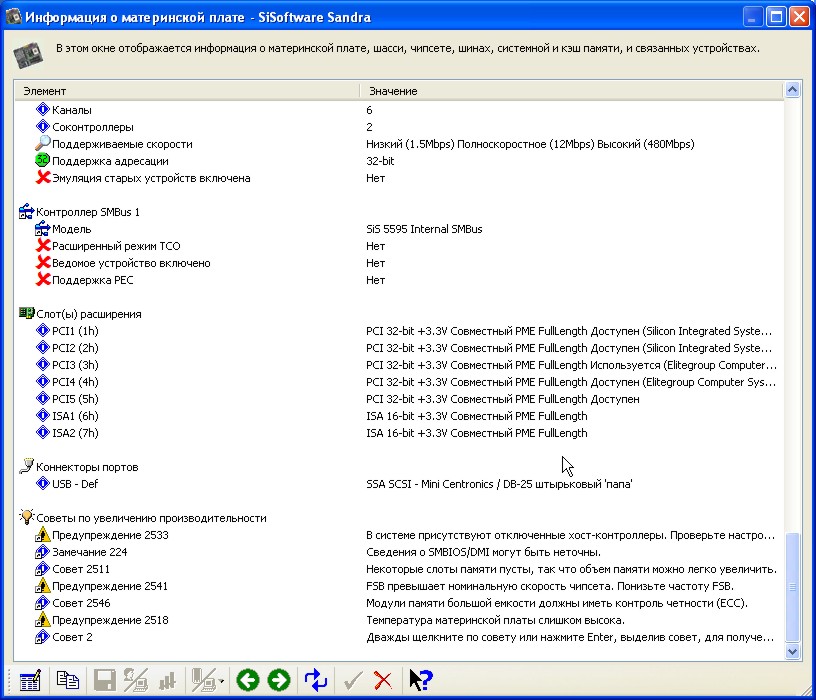Click the tip icon next to Совет 2511
Viewport: 816px width, 700px height.
[43, 569]
